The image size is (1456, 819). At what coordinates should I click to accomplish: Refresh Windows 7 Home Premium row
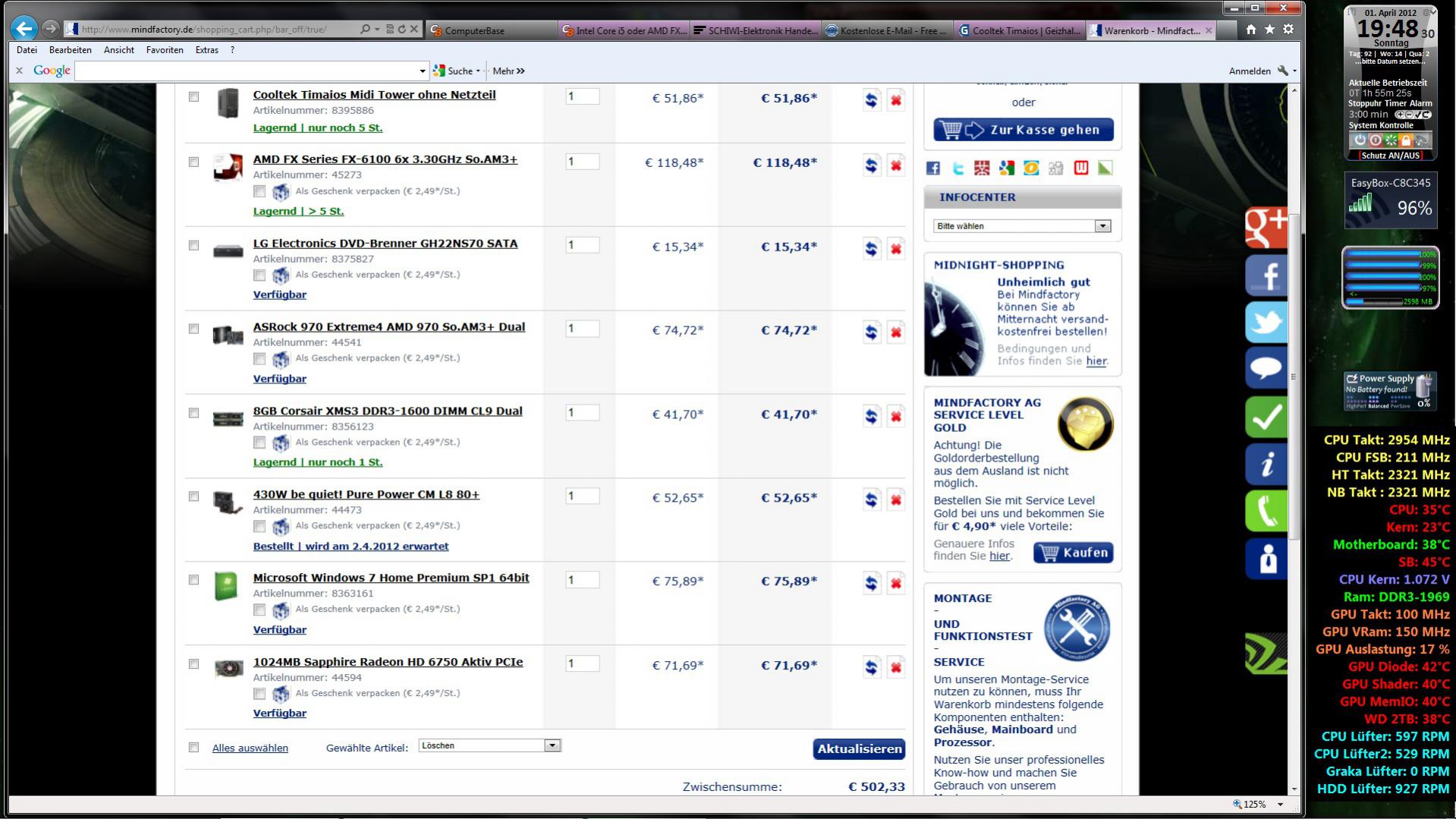tap(871, 583)
